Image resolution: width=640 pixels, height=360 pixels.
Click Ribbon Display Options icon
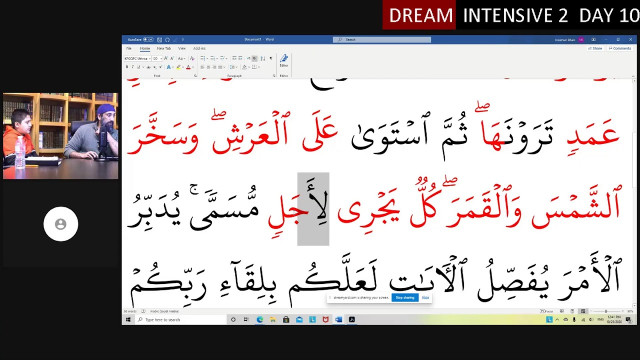point(593,40)
